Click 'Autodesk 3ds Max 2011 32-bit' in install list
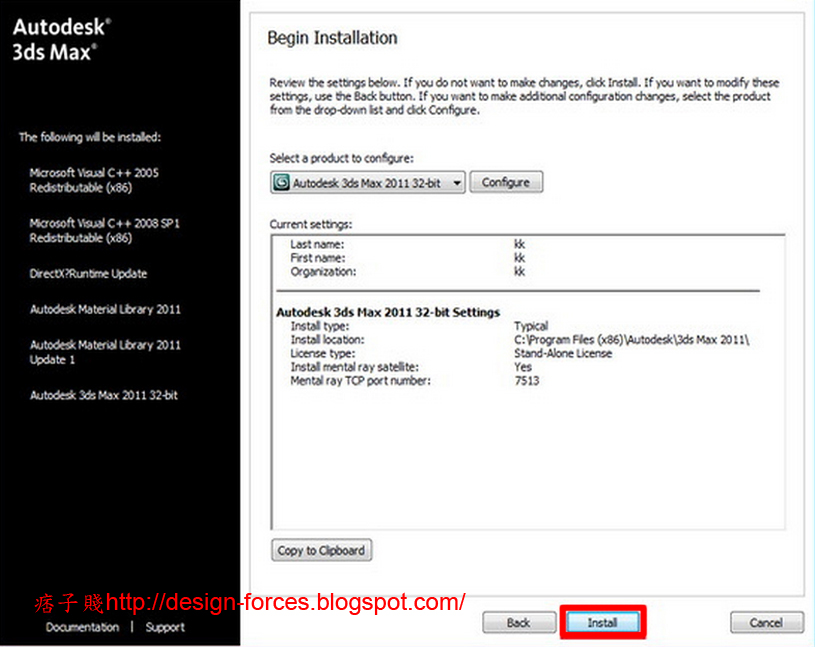Image resolution: width=815 pixels, height=647 pixels. tap(104, 395)
